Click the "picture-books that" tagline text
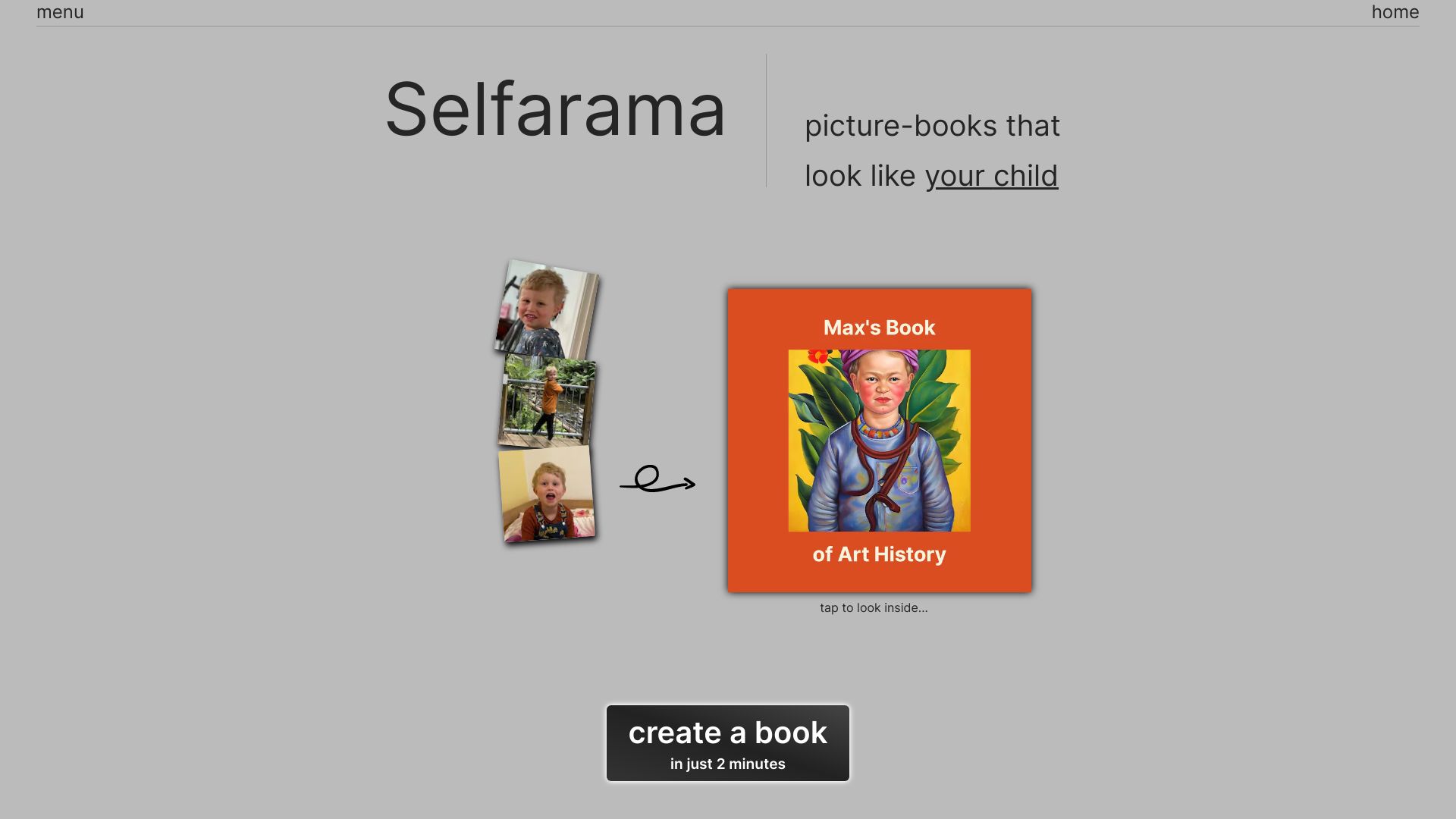The height and width of the screenshot is (819, 1456). coord(932,126)
